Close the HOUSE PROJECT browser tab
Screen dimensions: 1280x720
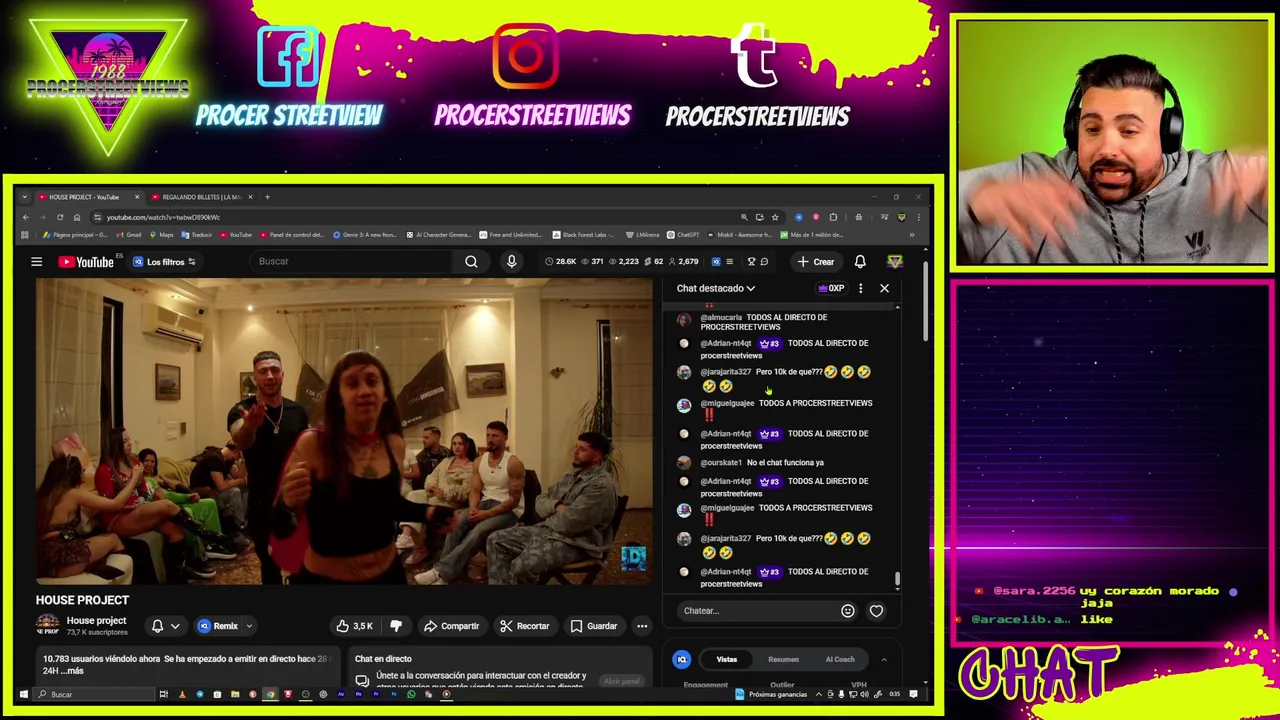(137, 197)
